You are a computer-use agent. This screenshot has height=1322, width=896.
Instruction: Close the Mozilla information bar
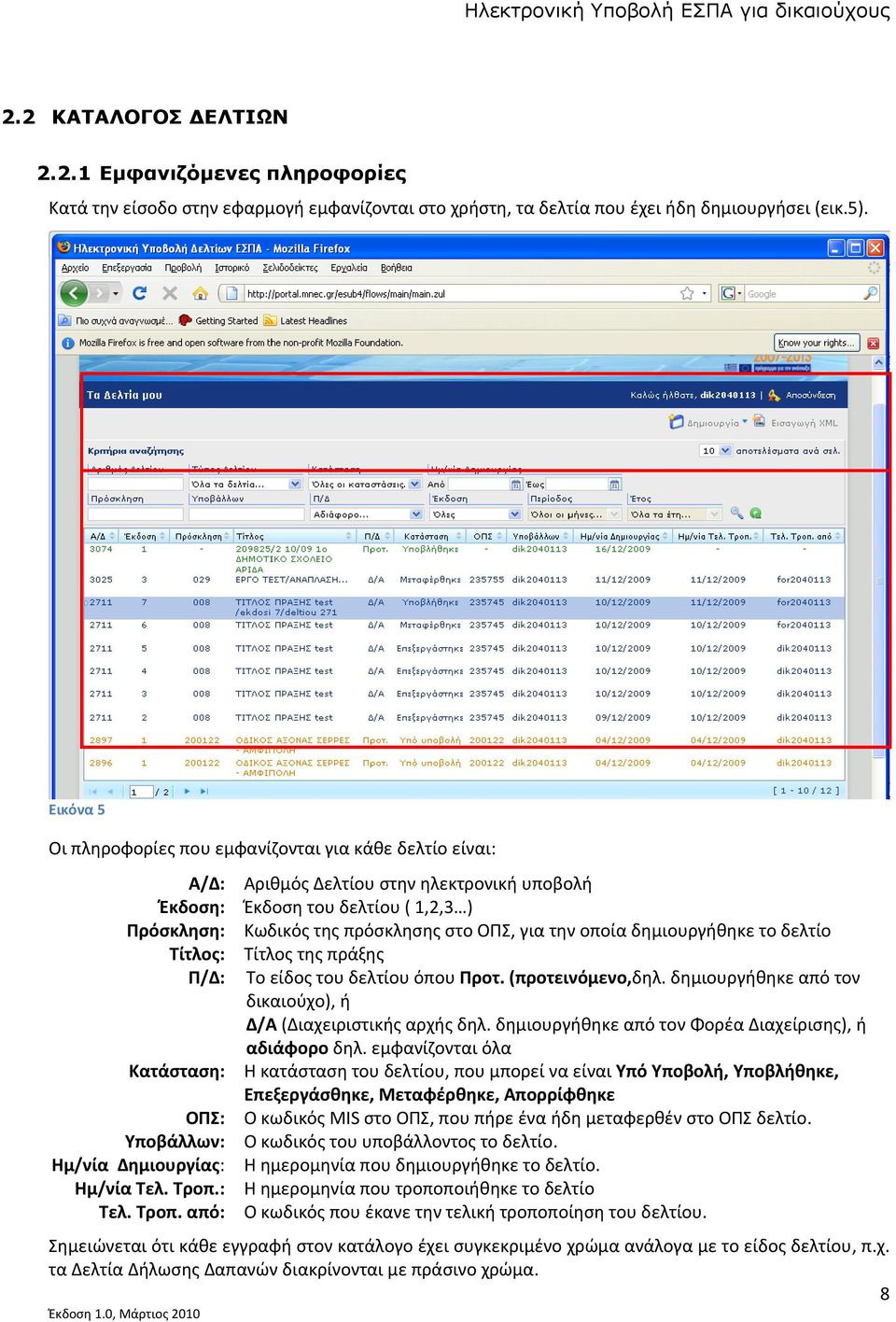(874, 343)
